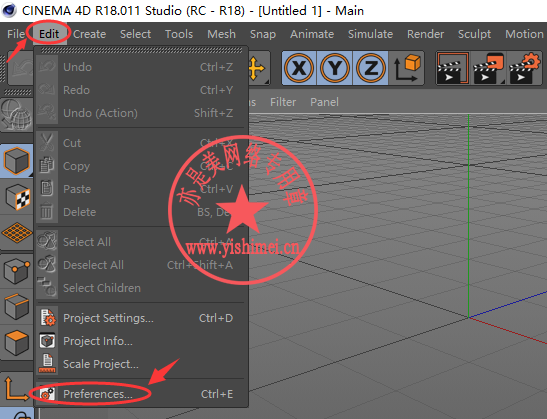Click Render View clapperboard icon

pyautogui.click(x=452, y=68)
